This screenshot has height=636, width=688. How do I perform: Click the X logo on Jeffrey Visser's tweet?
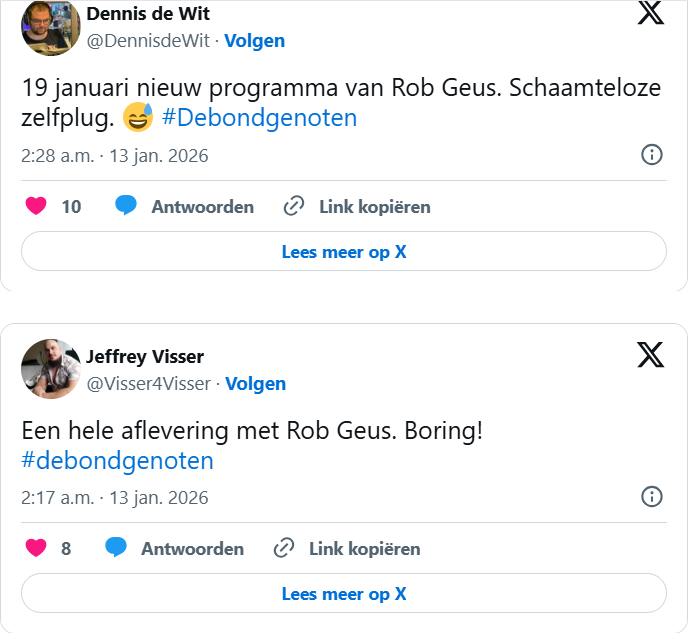(x=650, y=354)
